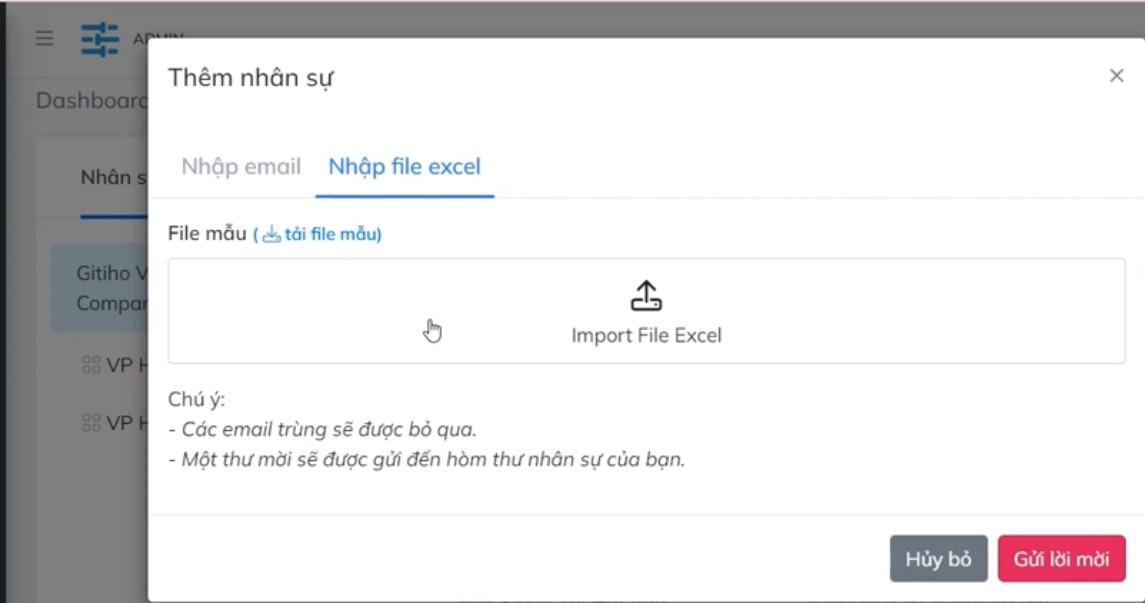
Task: Select the "Nhập file excel" tab
Action: pos(404,166)
